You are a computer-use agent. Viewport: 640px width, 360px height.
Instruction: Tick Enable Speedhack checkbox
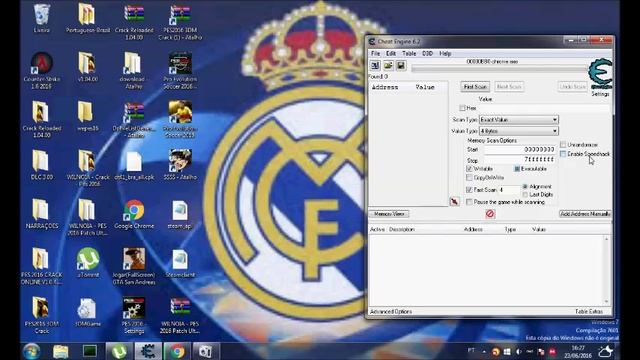[x=563, y=154]
